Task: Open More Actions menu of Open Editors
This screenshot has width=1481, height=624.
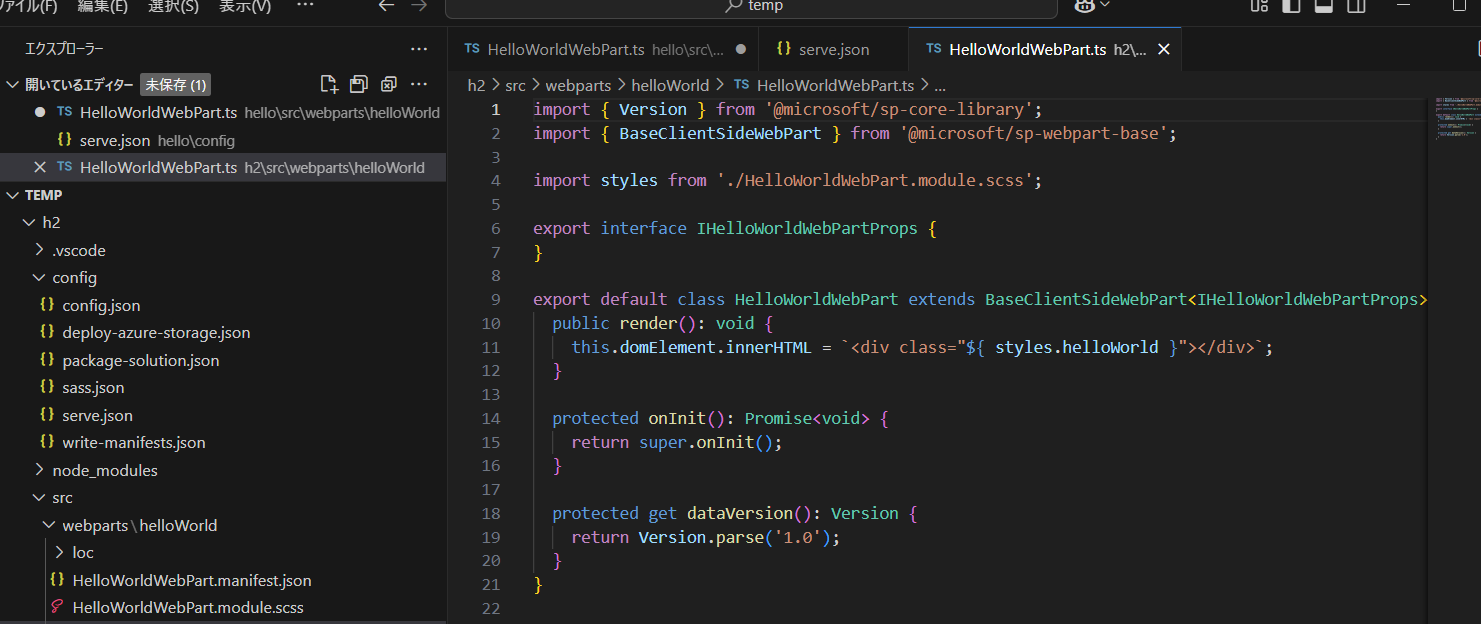Action: pos(419,84)
